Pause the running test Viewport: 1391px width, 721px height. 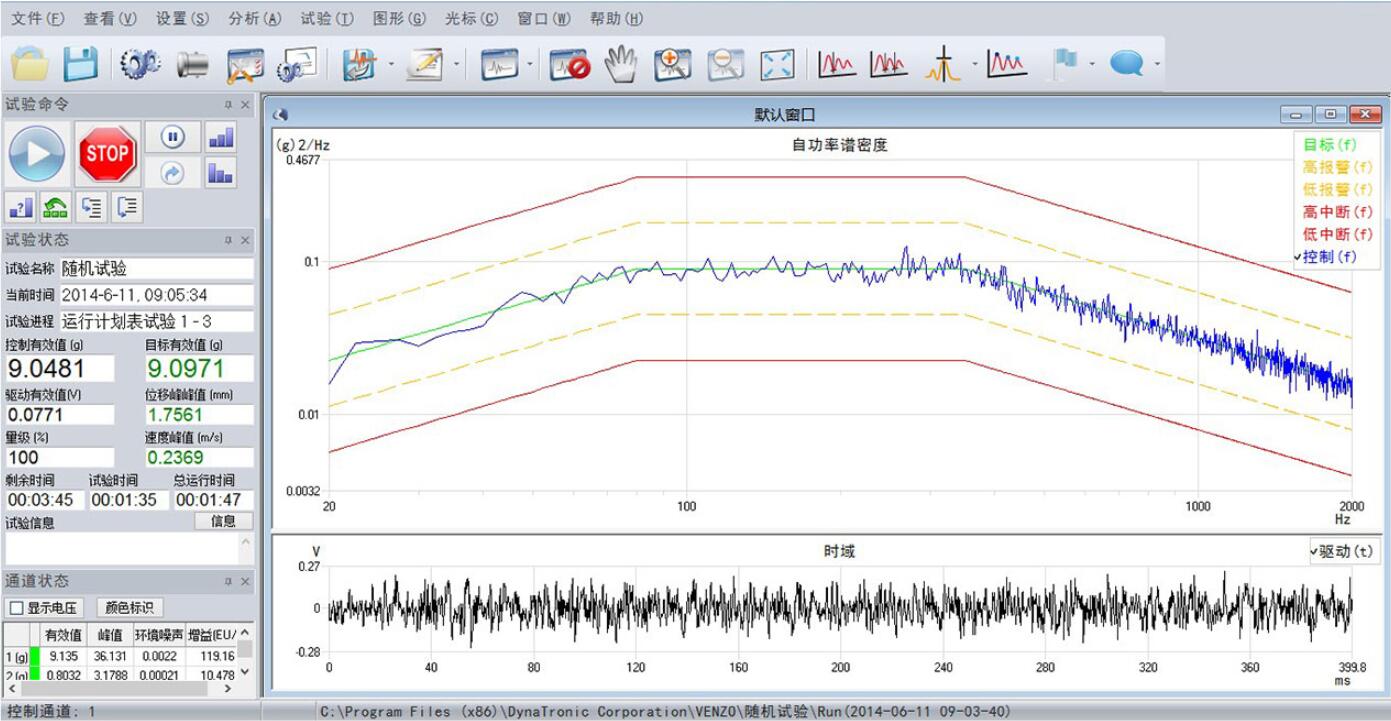tap(172, 137)
